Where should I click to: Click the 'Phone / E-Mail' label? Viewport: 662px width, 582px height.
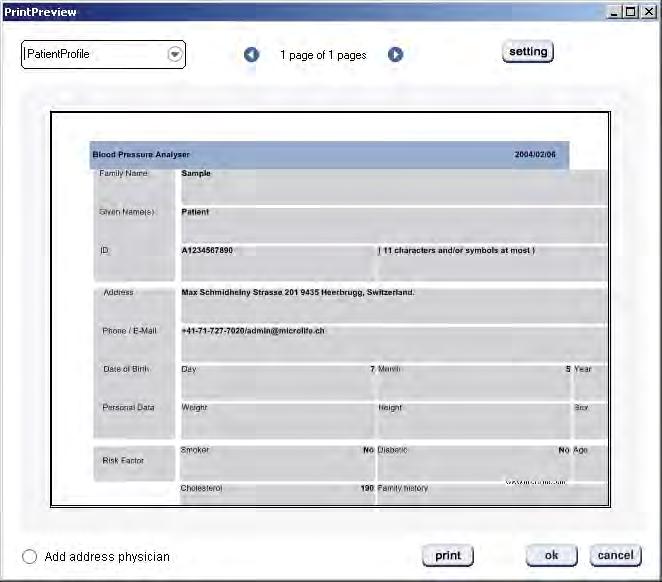[129, 330]
